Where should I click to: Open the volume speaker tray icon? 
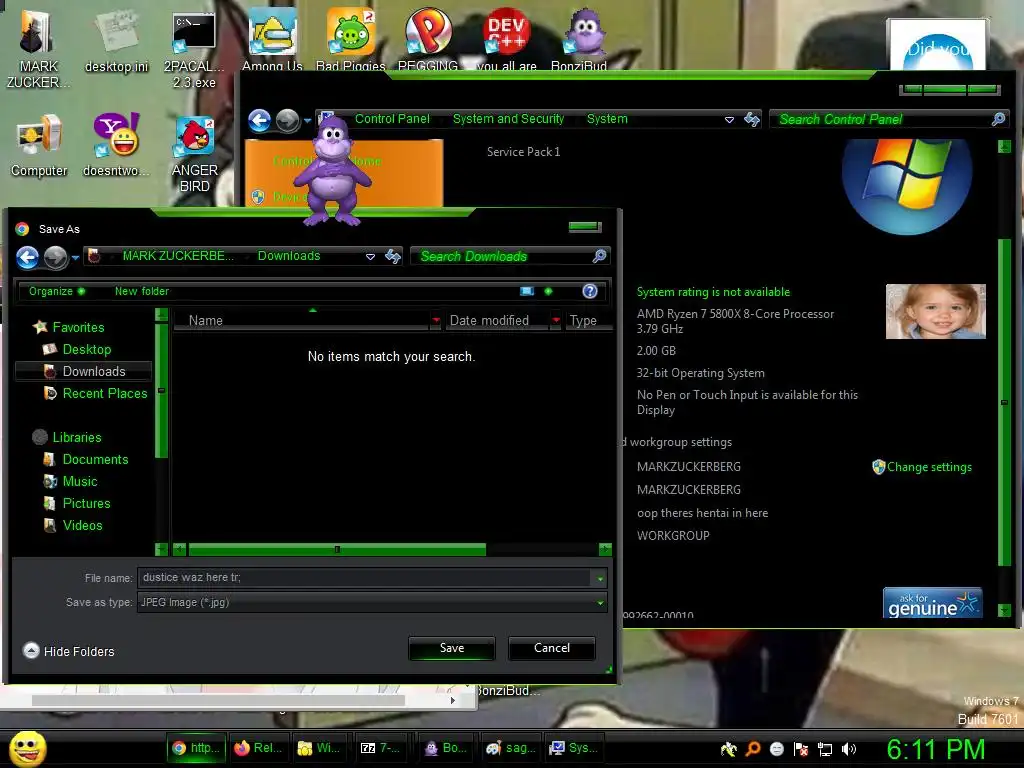click(848, 749)
